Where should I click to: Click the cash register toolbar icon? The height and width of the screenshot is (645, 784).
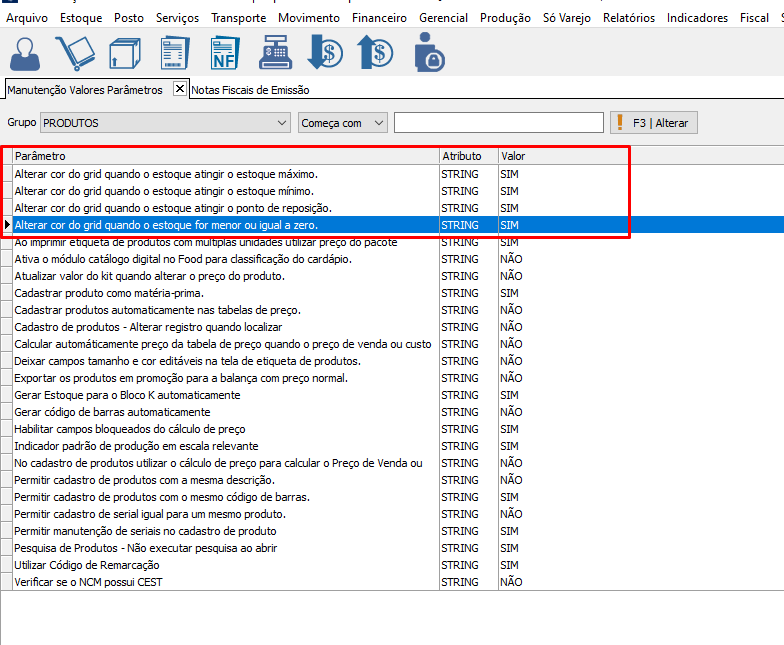[x=276, y=52]
